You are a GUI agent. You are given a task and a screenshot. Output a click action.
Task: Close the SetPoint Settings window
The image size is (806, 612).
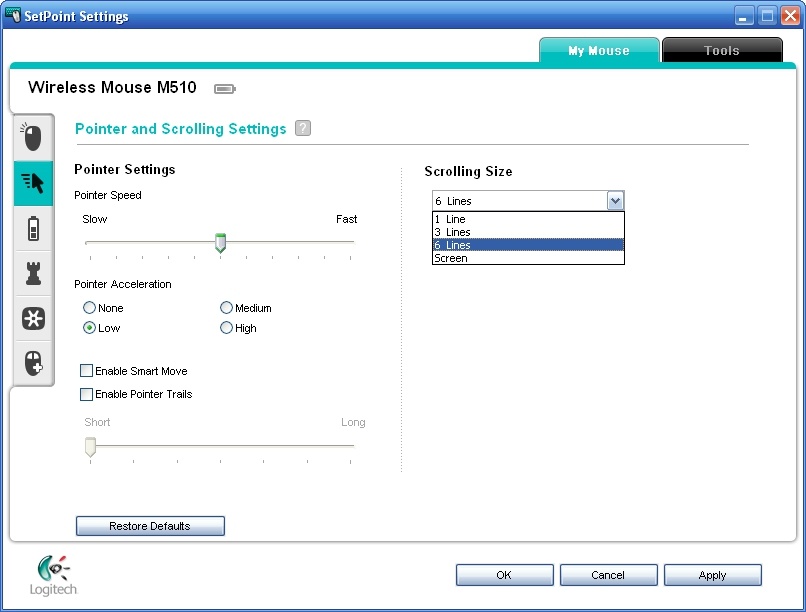click(791, 15)
